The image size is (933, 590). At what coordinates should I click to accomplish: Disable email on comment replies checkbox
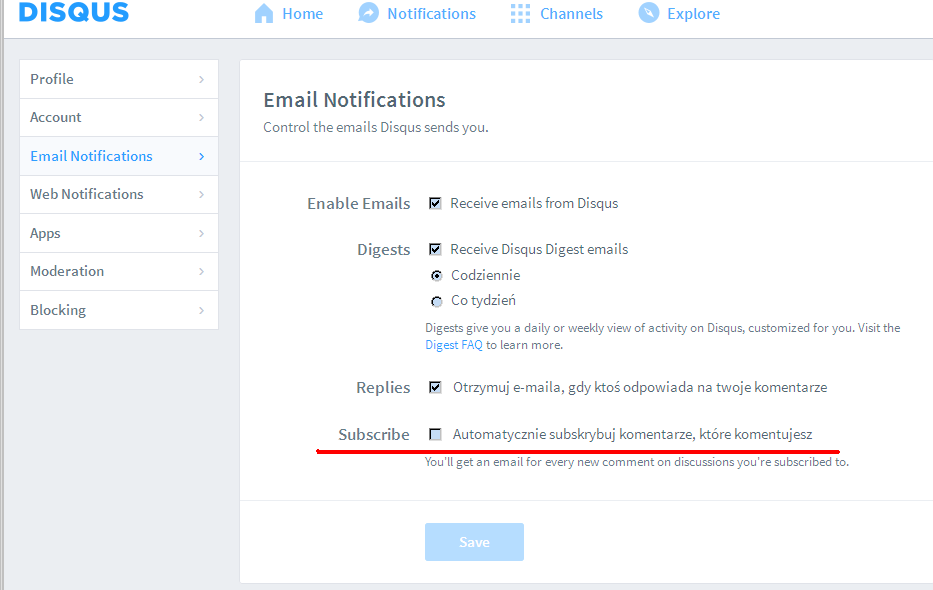[436, 388]
